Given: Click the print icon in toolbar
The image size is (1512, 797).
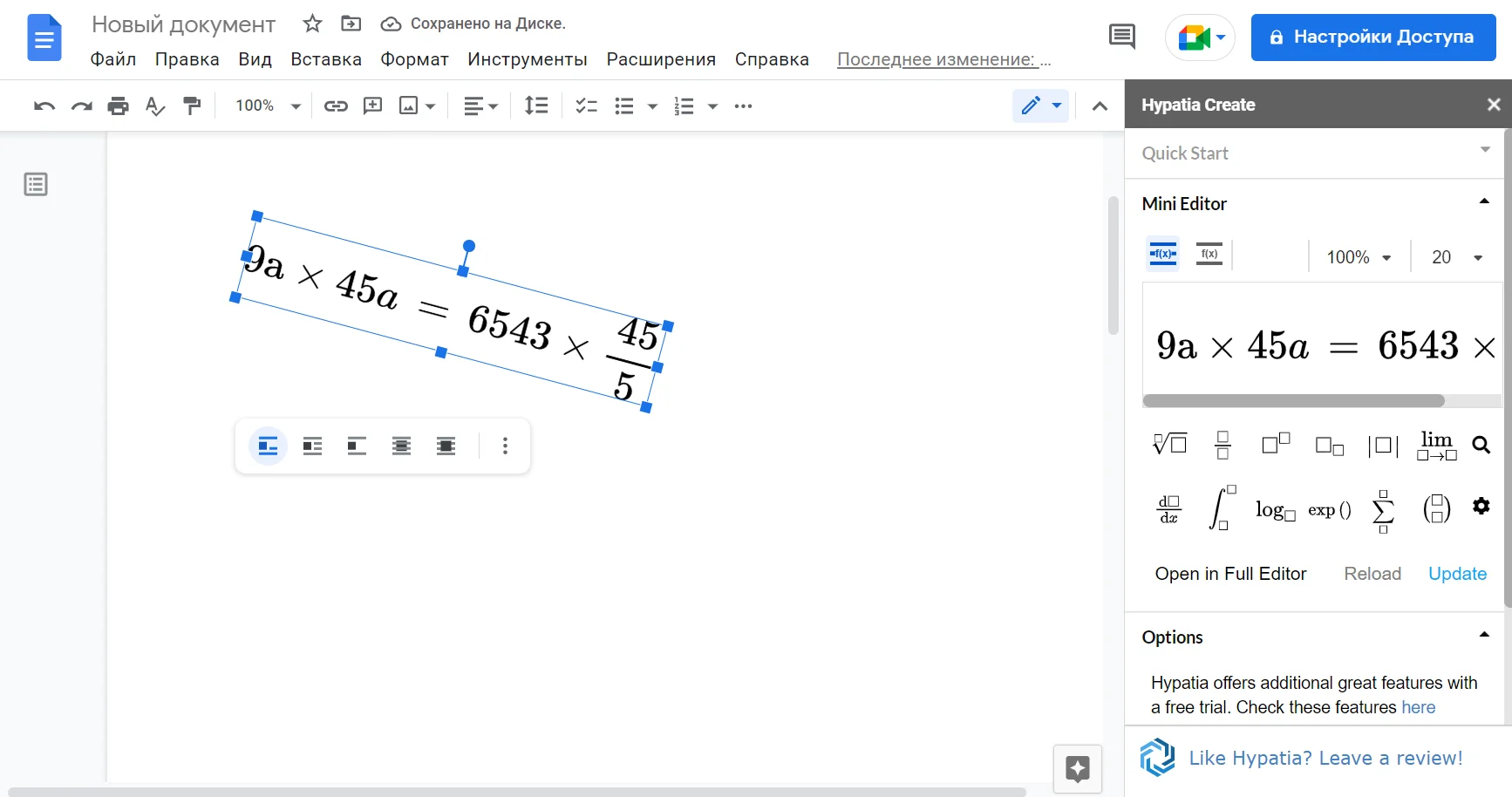Looking at the screenshot, I should [x=118, y=106].
